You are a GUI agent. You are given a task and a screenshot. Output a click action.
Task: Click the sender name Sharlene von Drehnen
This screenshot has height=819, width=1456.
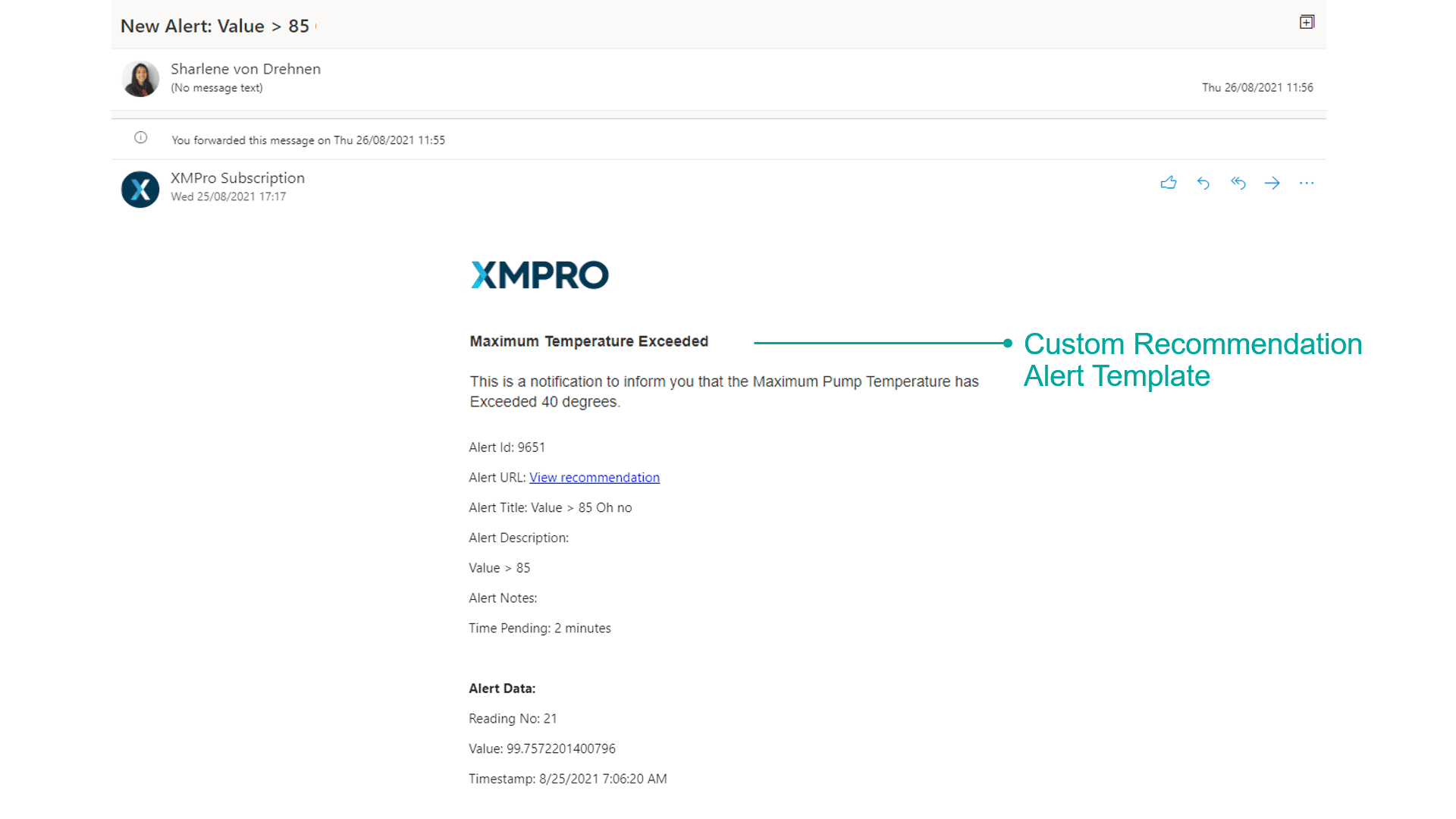tap(245, 69)
